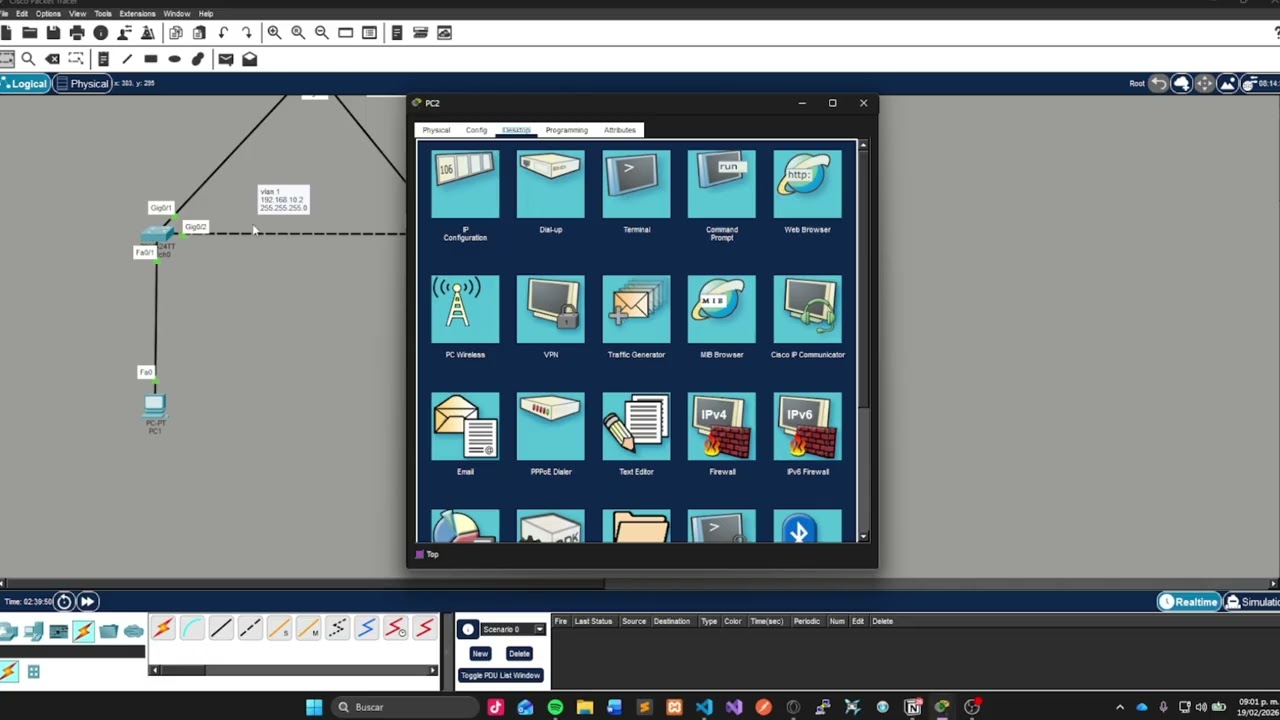Click Zoom In on main toolbar
This screenshot has height=720, width=1280.
pyautogui.click(x=274, y=33)
